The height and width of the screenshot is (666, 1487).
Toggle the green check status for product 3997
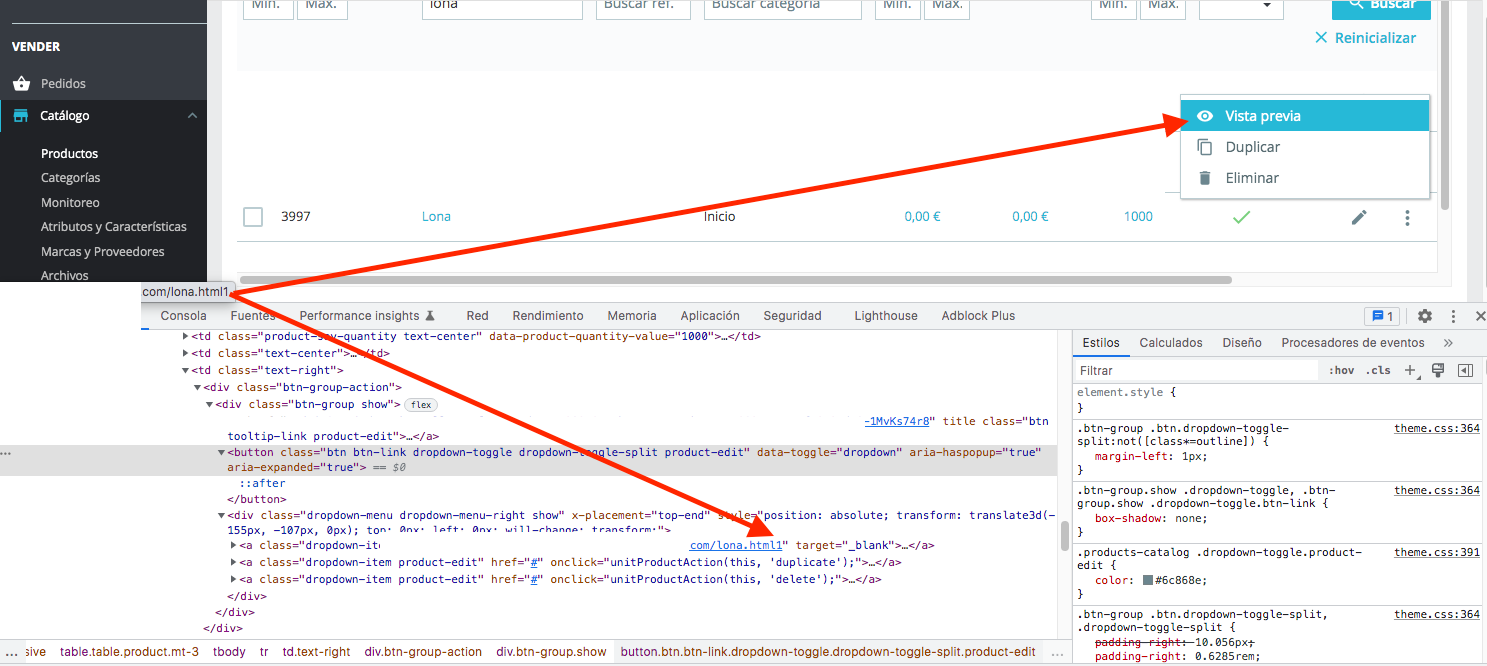(x=1241, y=217)
